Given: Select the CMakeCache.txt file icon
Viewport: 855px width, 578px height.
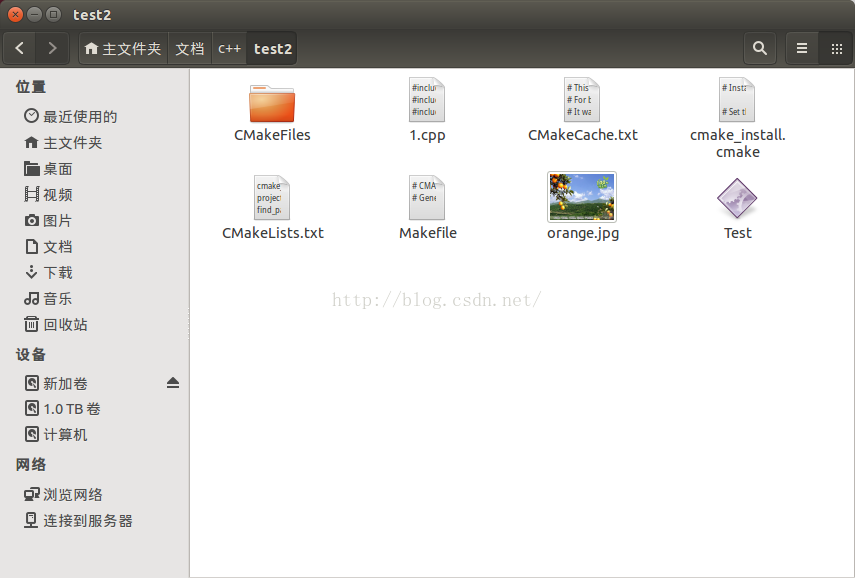Looking at the screenshot, I should coord(582,99).
